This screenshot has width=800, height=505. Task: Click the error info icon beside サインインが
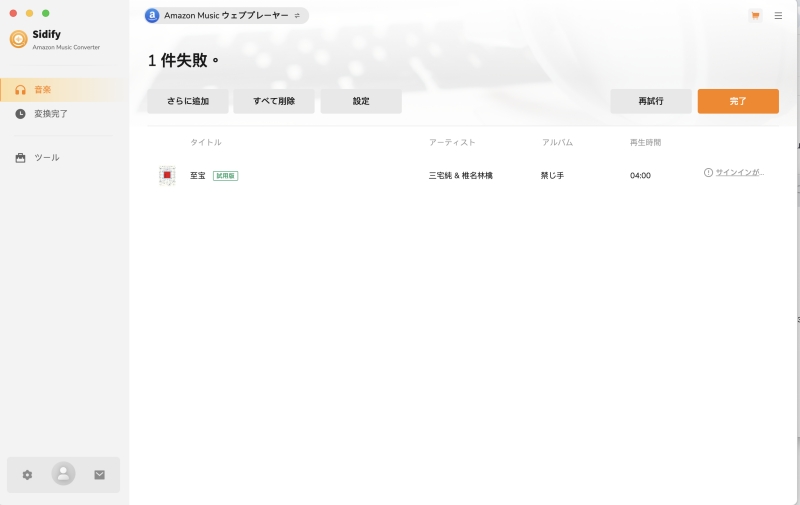[708, 172]
